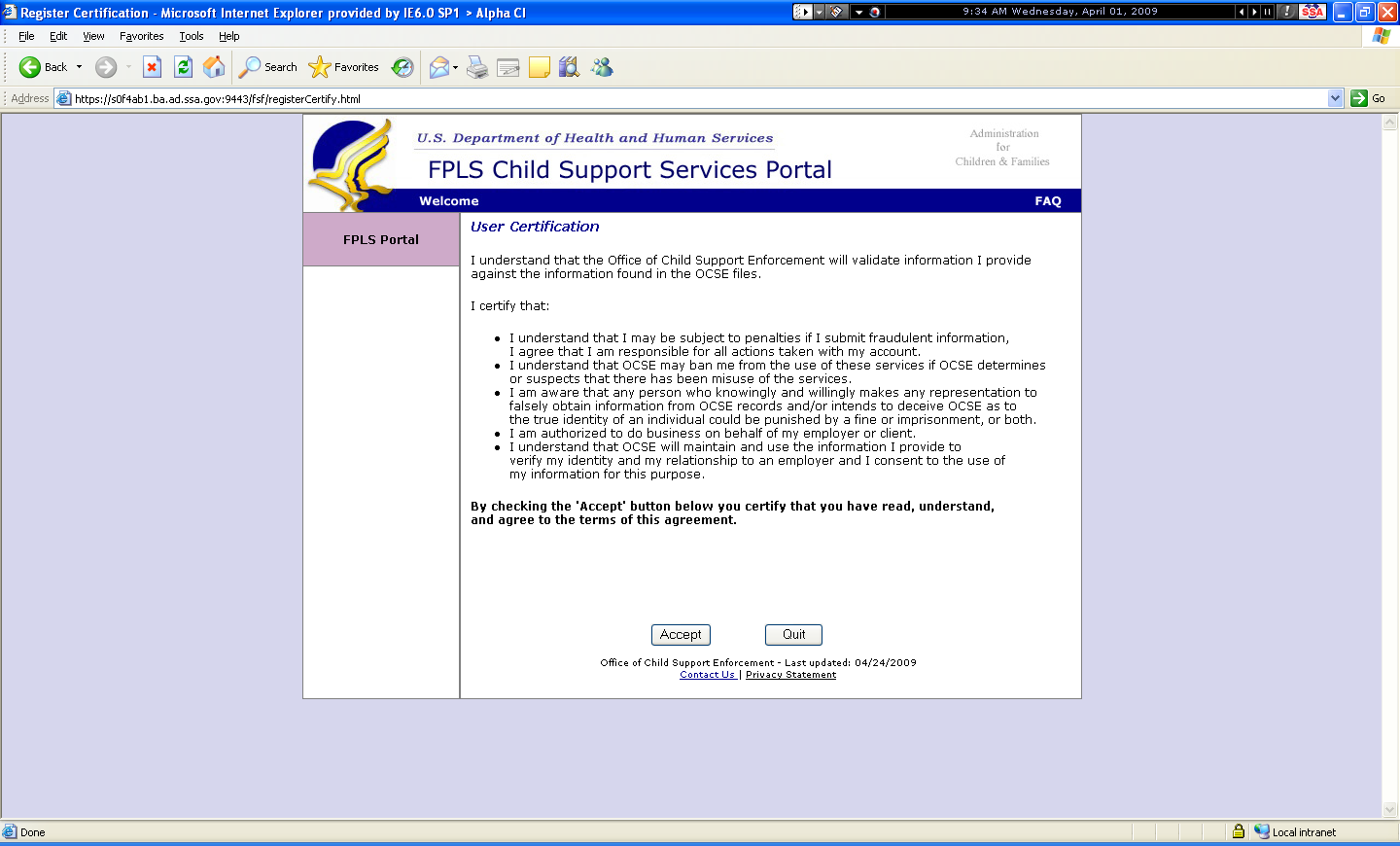Viewport: 1400px width, 846px height.
Task: Click the SSA logo in title bar
Action: click(1312, 12)
